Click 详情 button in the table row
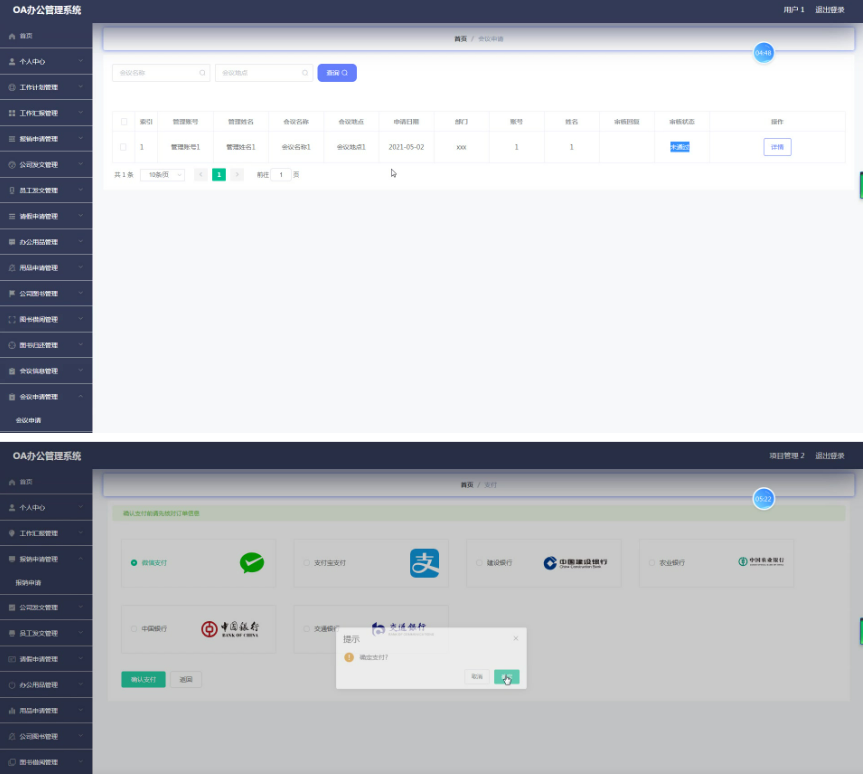This screenshot has height=775, width=863. click(x=777, y=147)
